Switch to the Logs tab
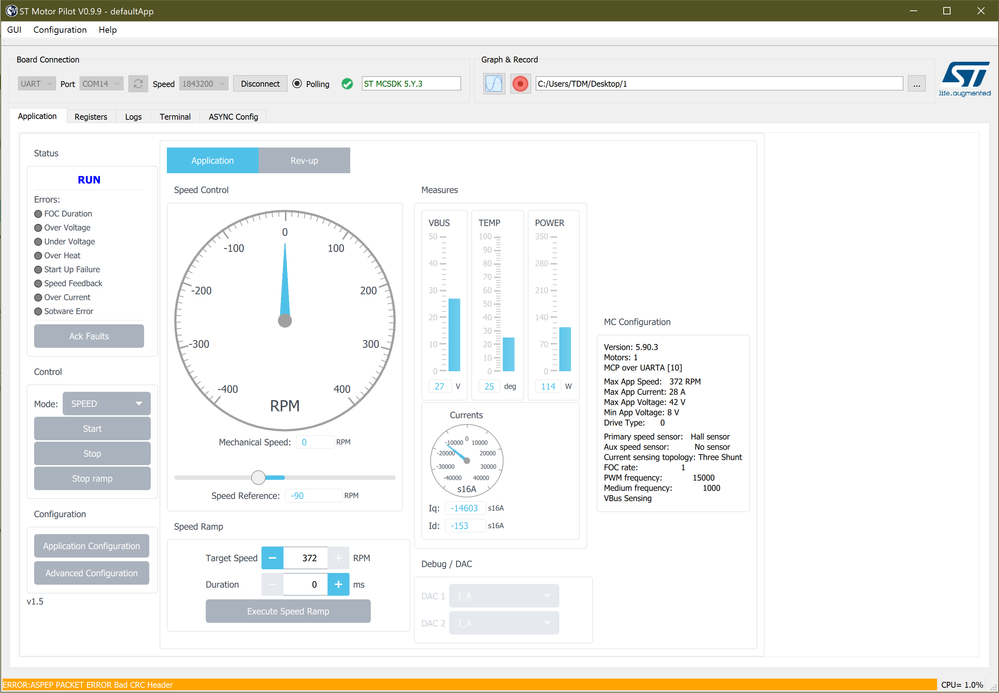The image size is (999, 693). [133, 117]
